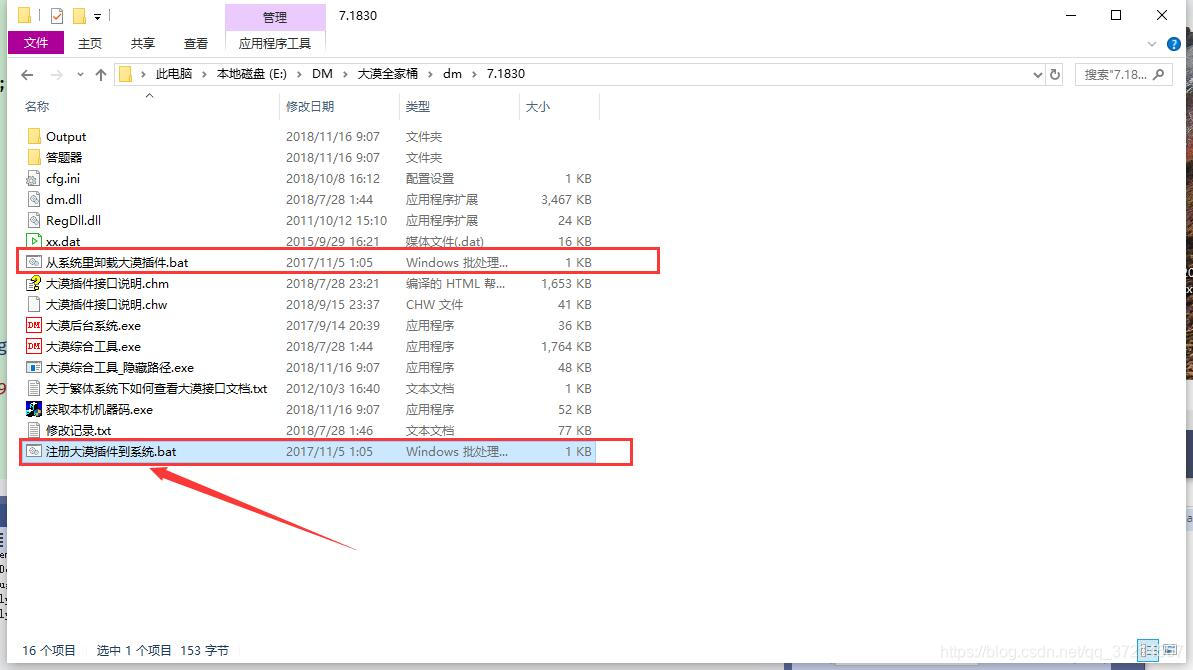Switch to the 主页 ribbon tab
The width and height of the screenshot is (1193, 670).
[90, 43]
